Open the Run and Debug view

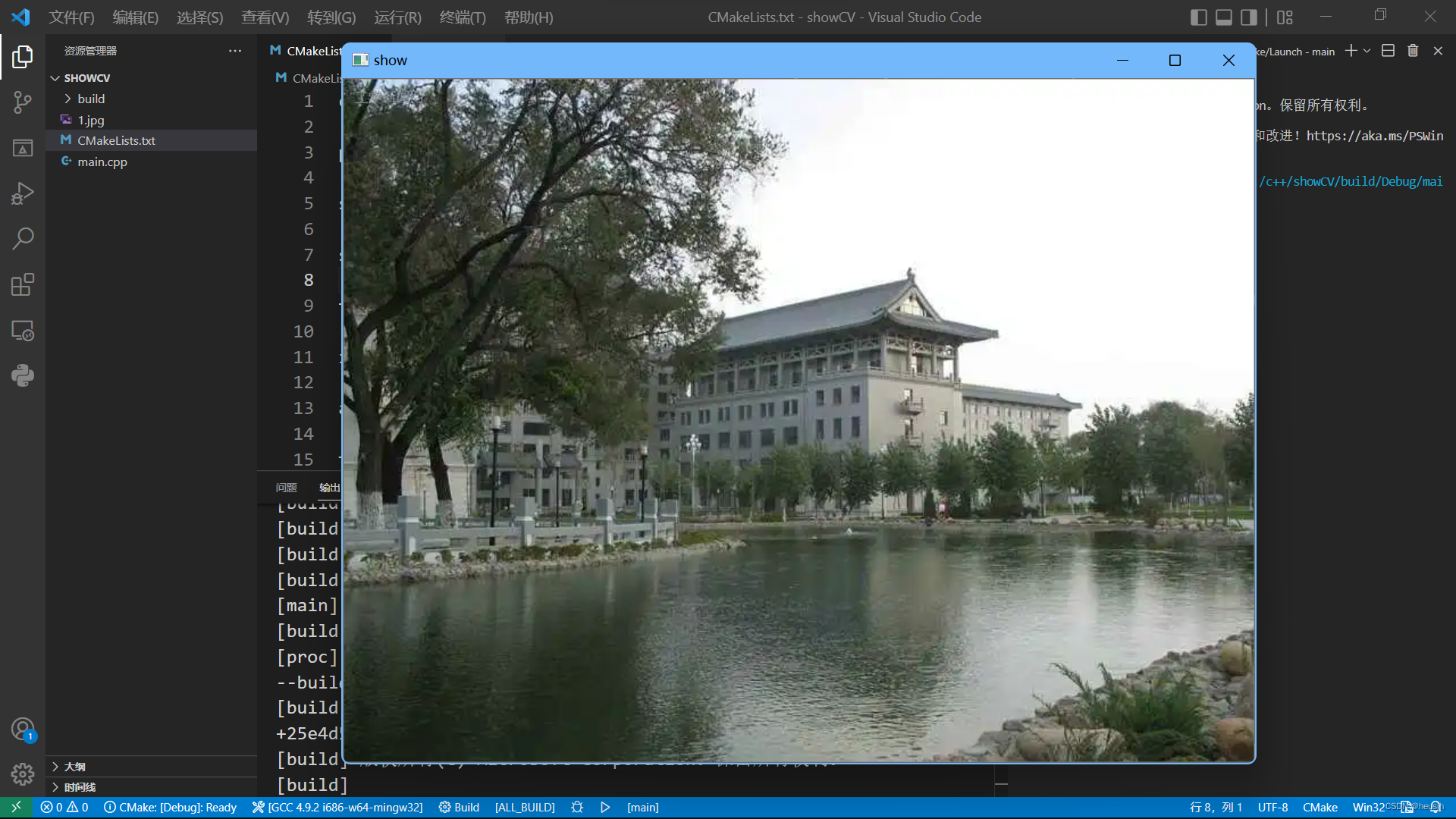coord(23,193)
